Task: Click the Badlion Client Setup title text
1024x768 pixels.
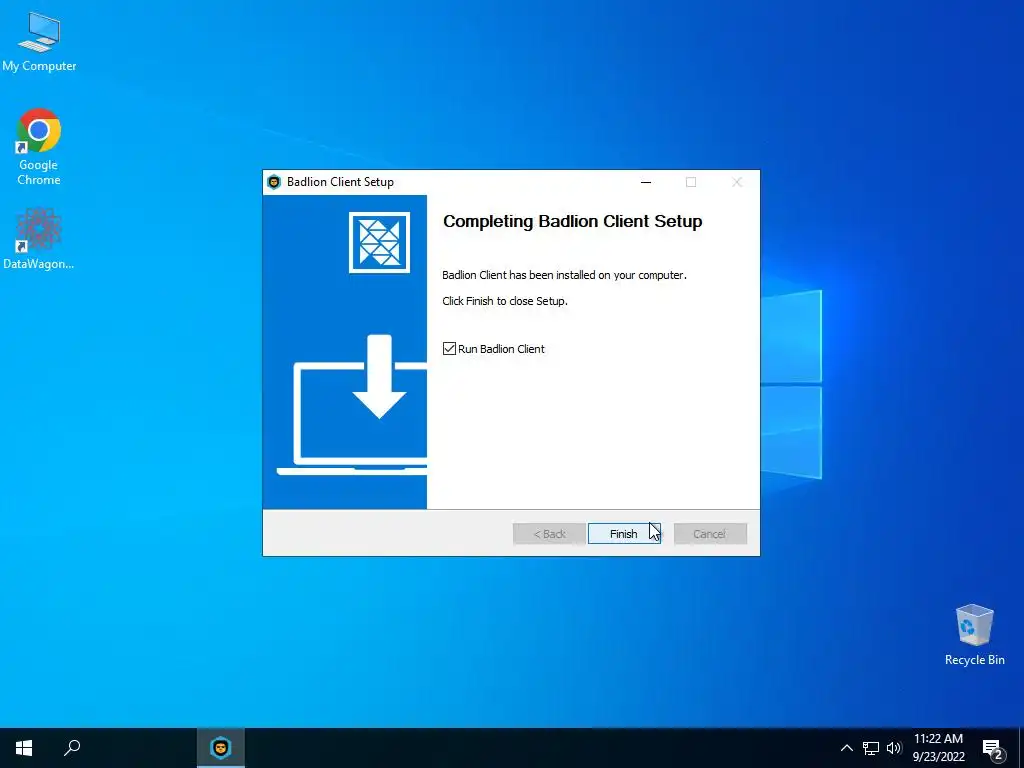Action: pyautogui.click(x=340, y=182)
